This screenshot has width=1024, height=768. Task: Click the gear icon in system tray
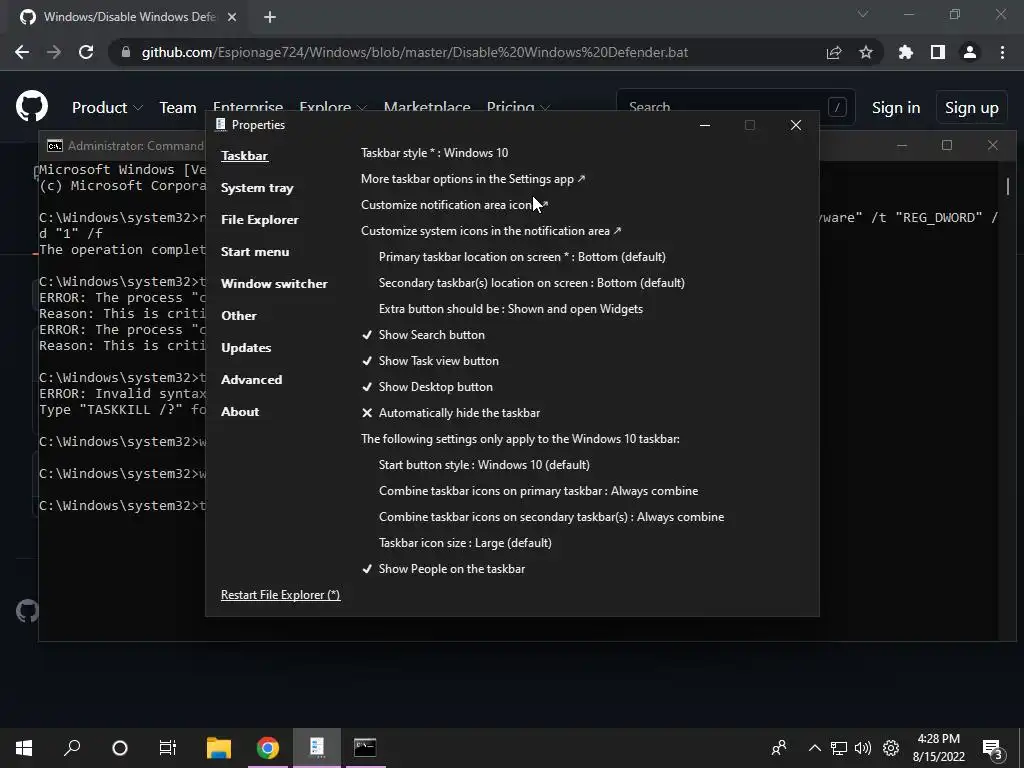click(891, 748)
